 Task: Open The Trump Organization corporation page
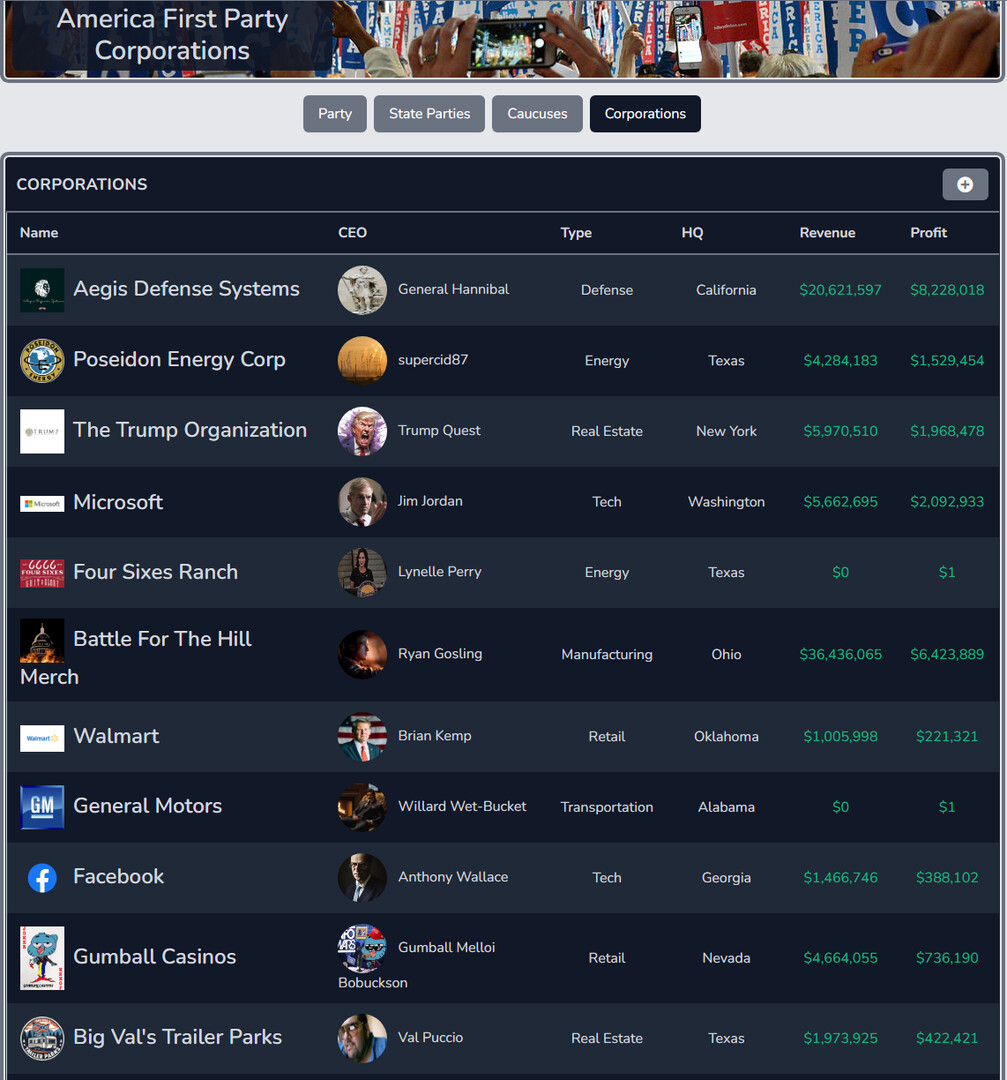coord(190,430)
